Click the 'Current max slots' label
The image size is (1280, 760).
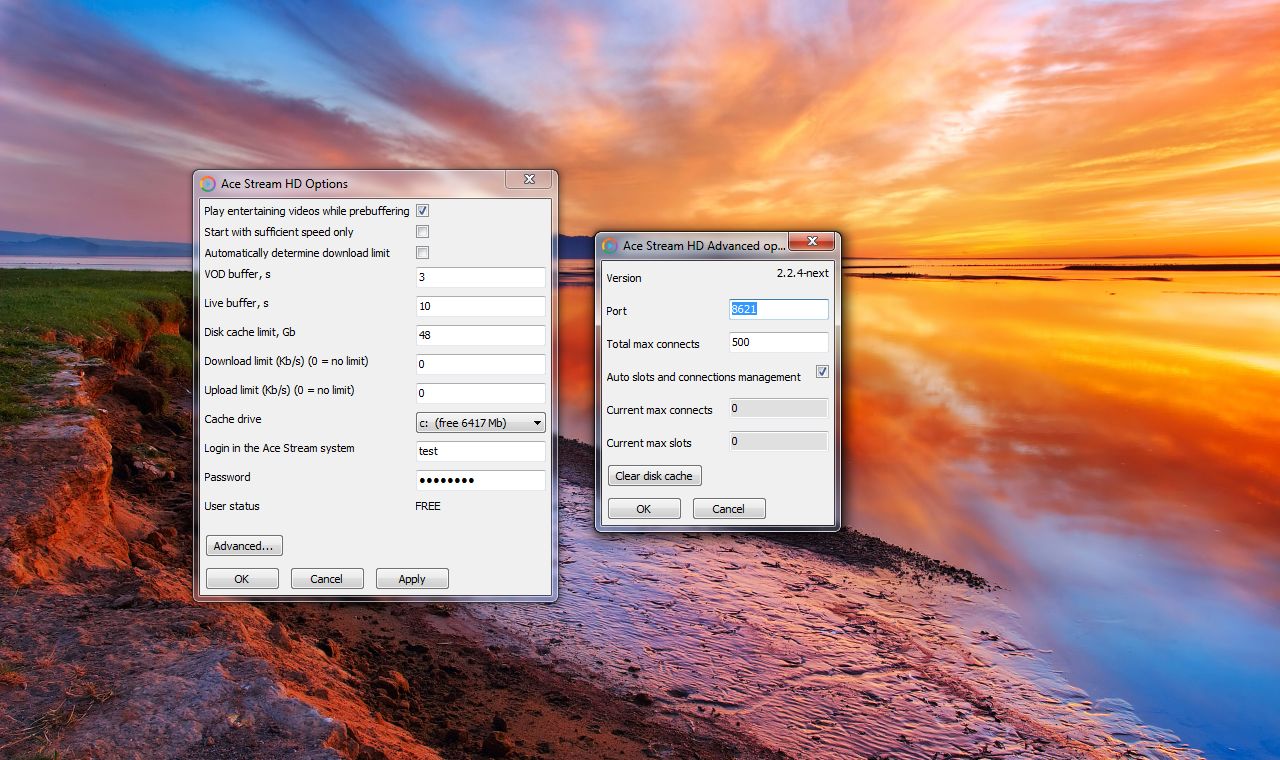click(x=649, y=443)
